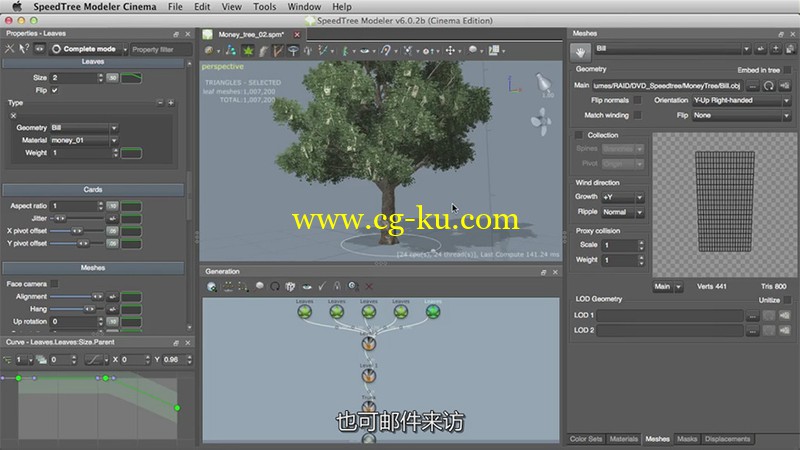Click the light bulb icon in viewport
The image size is (800, 450).
[x=543, y=82]
